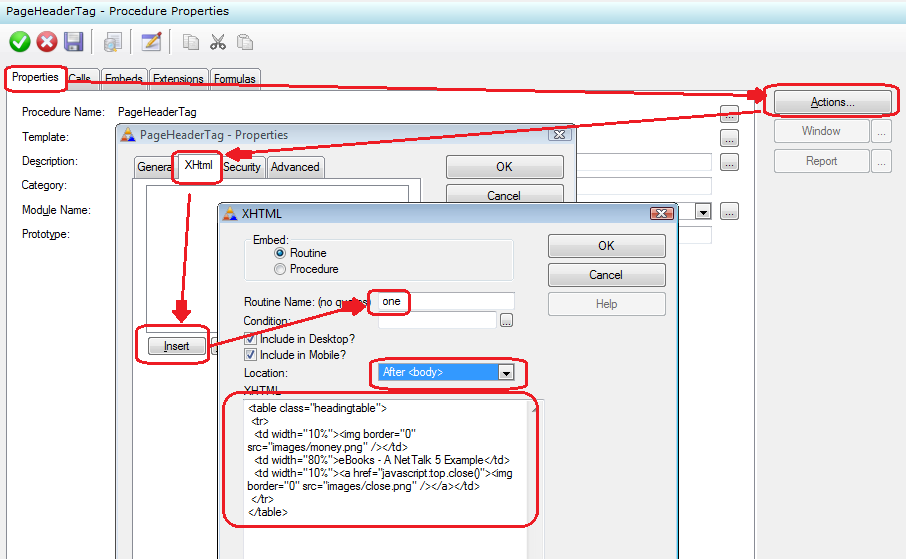This screenshot has width=906, height=559.
Task: Click the Actions... button
Action: (832, 102)
